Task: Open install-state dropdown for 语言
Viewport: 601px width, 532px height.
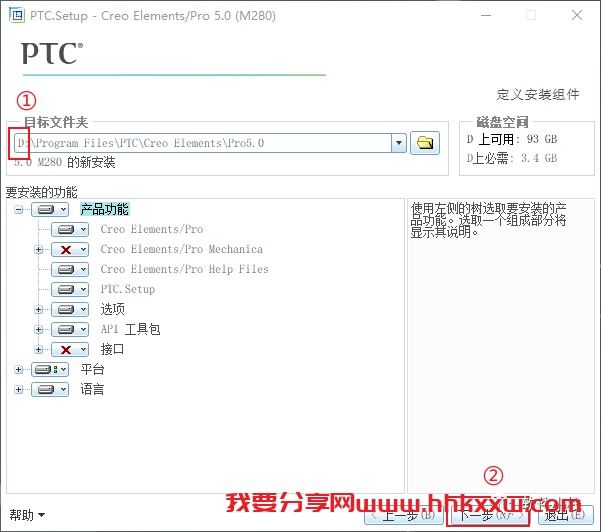Action: click(x=50, y=389)
